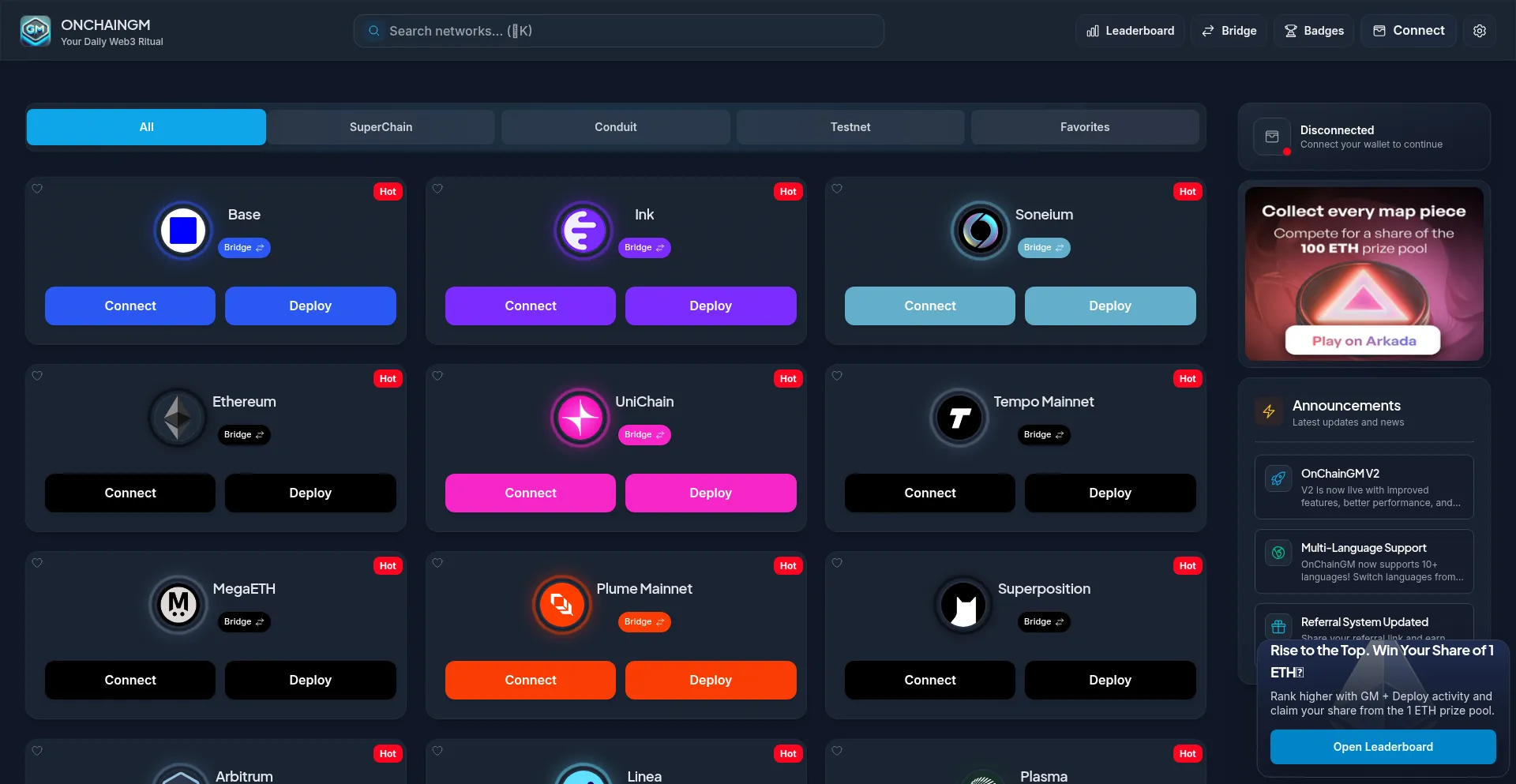The image size is (1516, 784).
Task: Favorite the Superposition network card
Action: [837, 563]
